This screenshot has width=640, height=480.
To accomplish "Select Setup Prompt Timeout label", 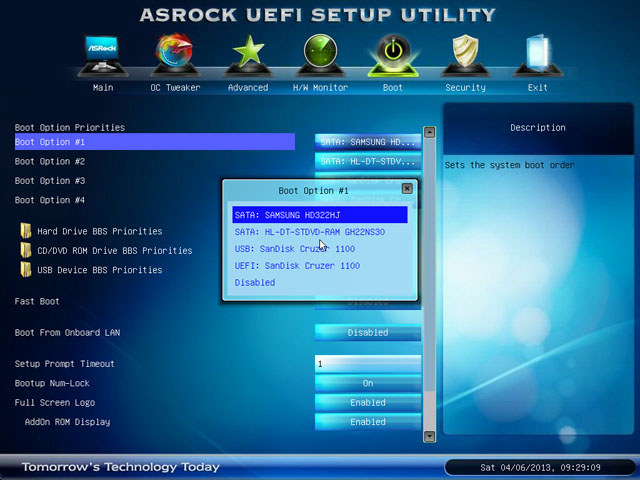I will tap(64, 364).
